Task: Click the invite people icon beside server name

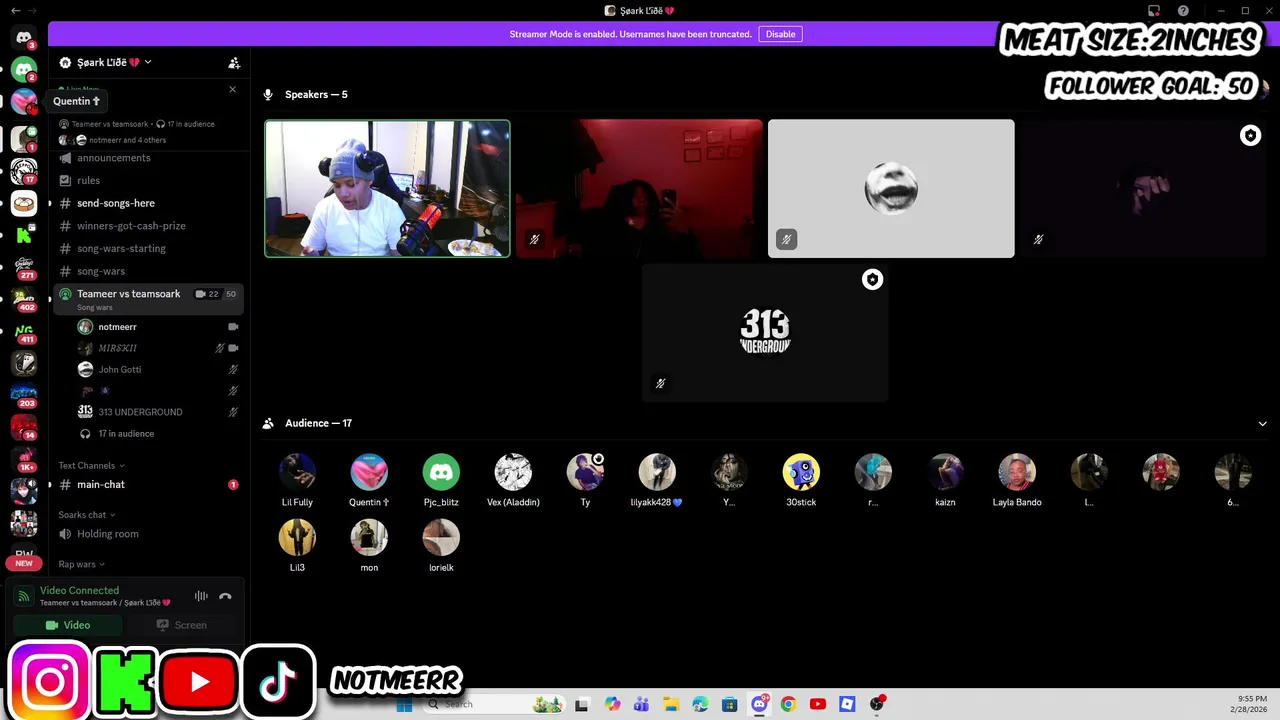Action: [x=234, y=63]
